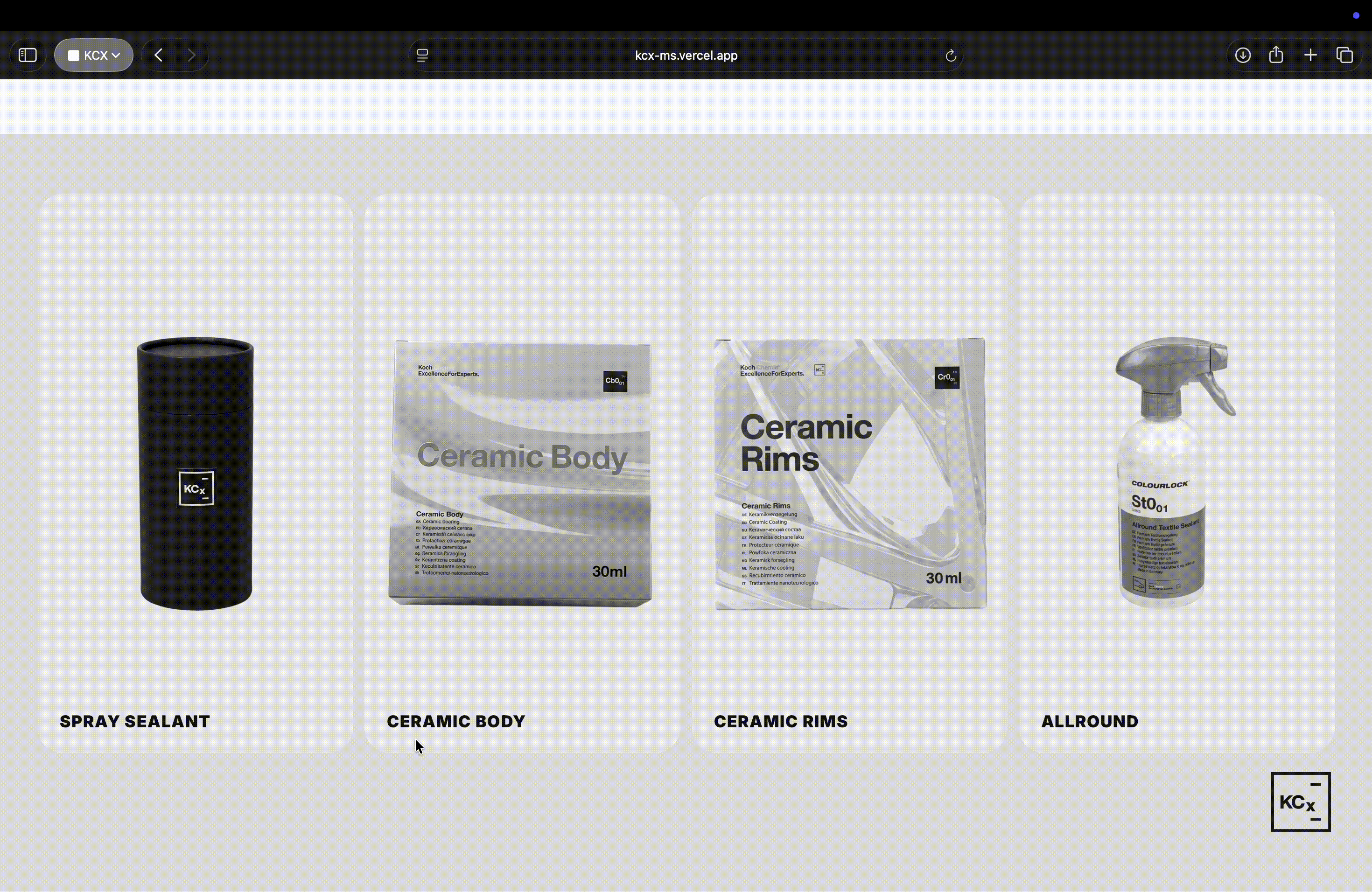
Task: Select the CERAMIC RIMS title
Action: click(x=781, y=721)
